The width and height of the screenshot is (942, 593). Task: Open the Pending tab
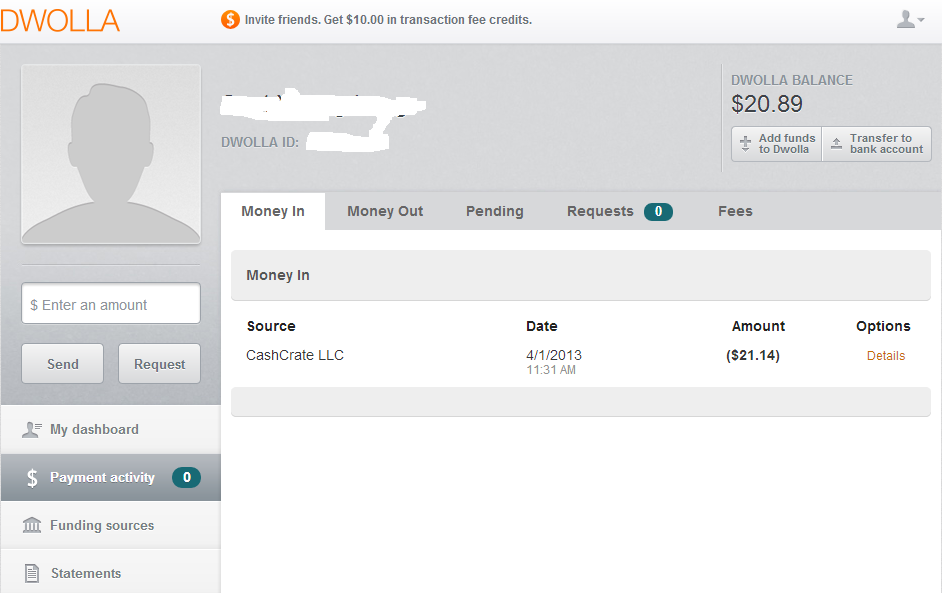tap(494, 211)
